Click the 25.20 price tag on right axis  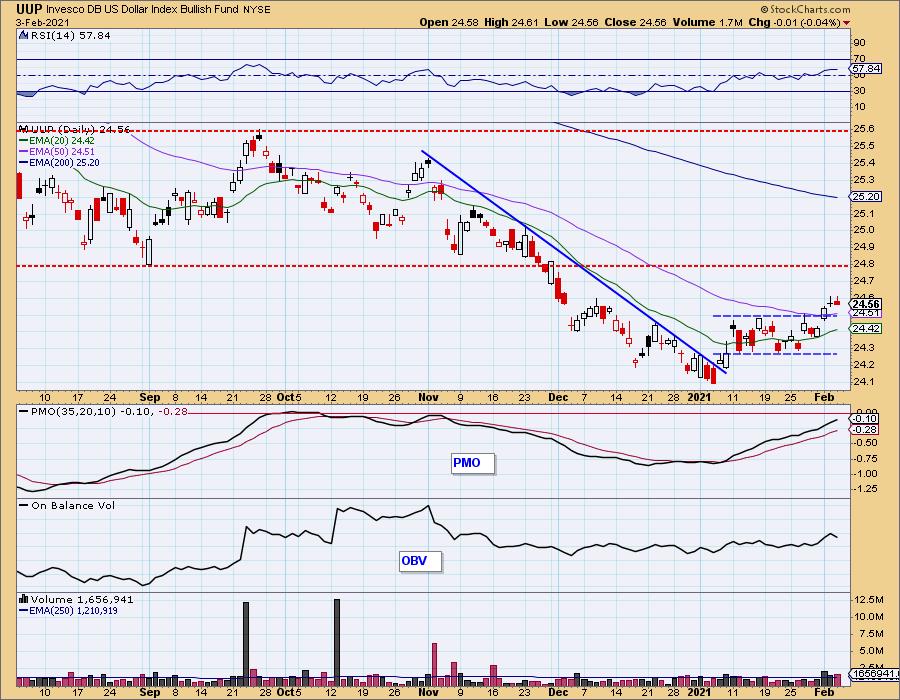point(867,196)
